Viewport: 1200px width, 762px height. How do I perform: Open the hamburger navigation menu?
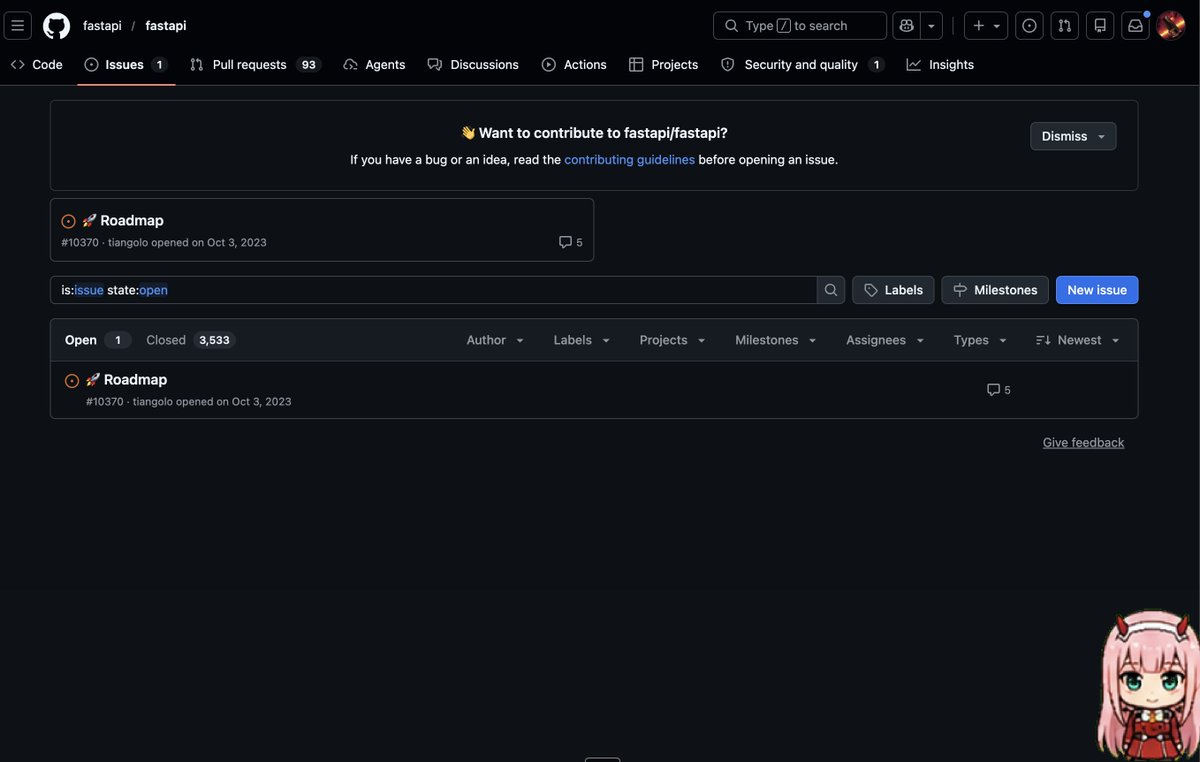[18, 26]
